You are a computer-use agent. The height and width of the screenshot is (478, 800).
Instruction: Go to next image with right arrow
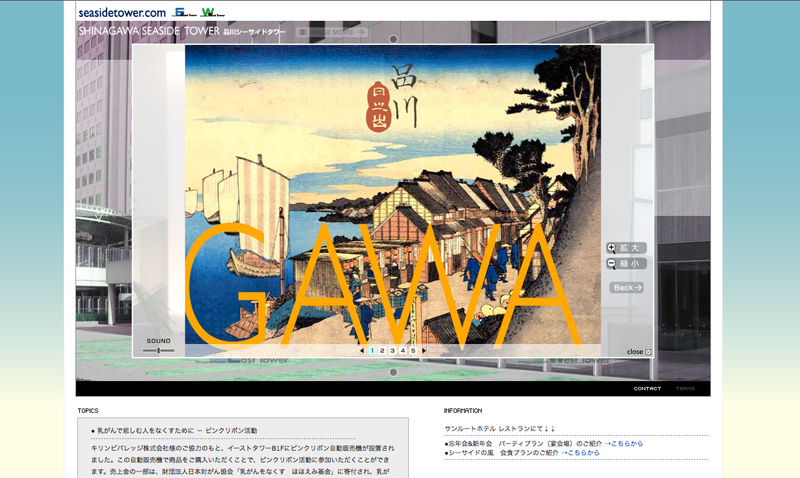423,351
